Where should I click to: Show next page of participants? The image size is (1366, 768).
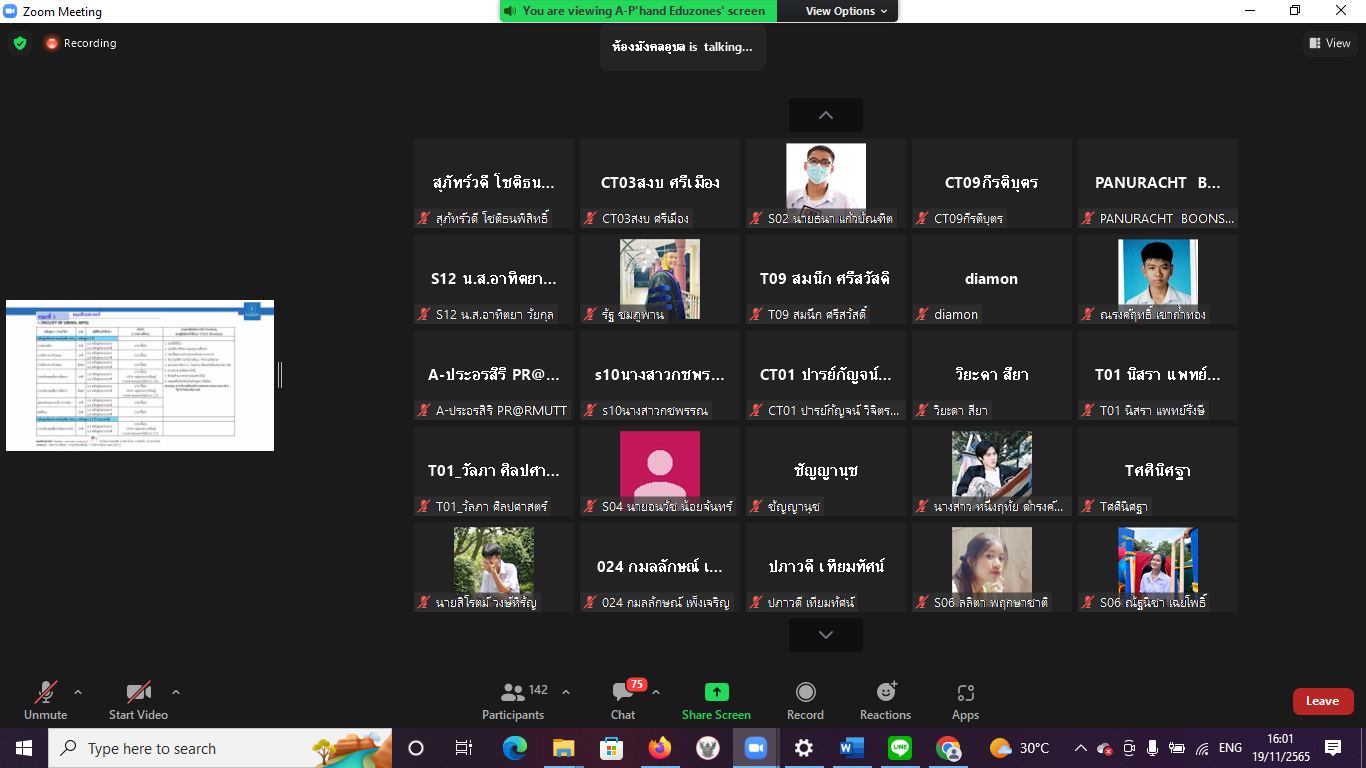(x=825, y=635)
